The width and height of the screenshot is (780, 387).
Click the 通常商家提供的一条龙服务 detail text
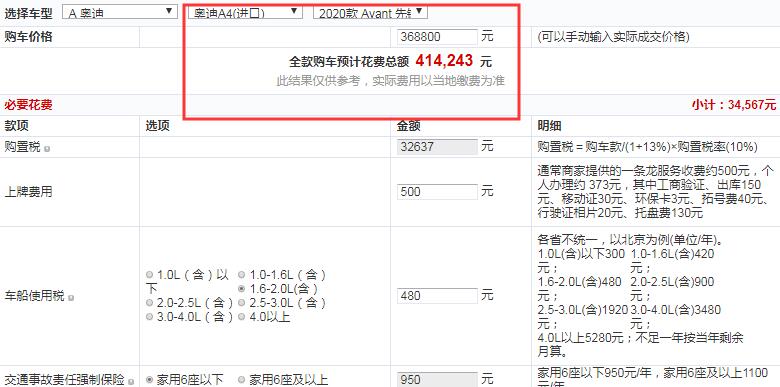656,192
